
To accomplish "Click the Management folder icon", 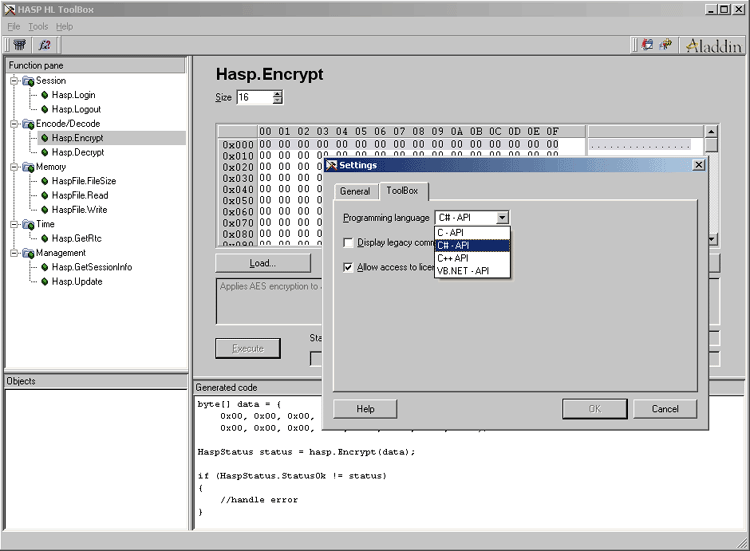I will 28,253.
